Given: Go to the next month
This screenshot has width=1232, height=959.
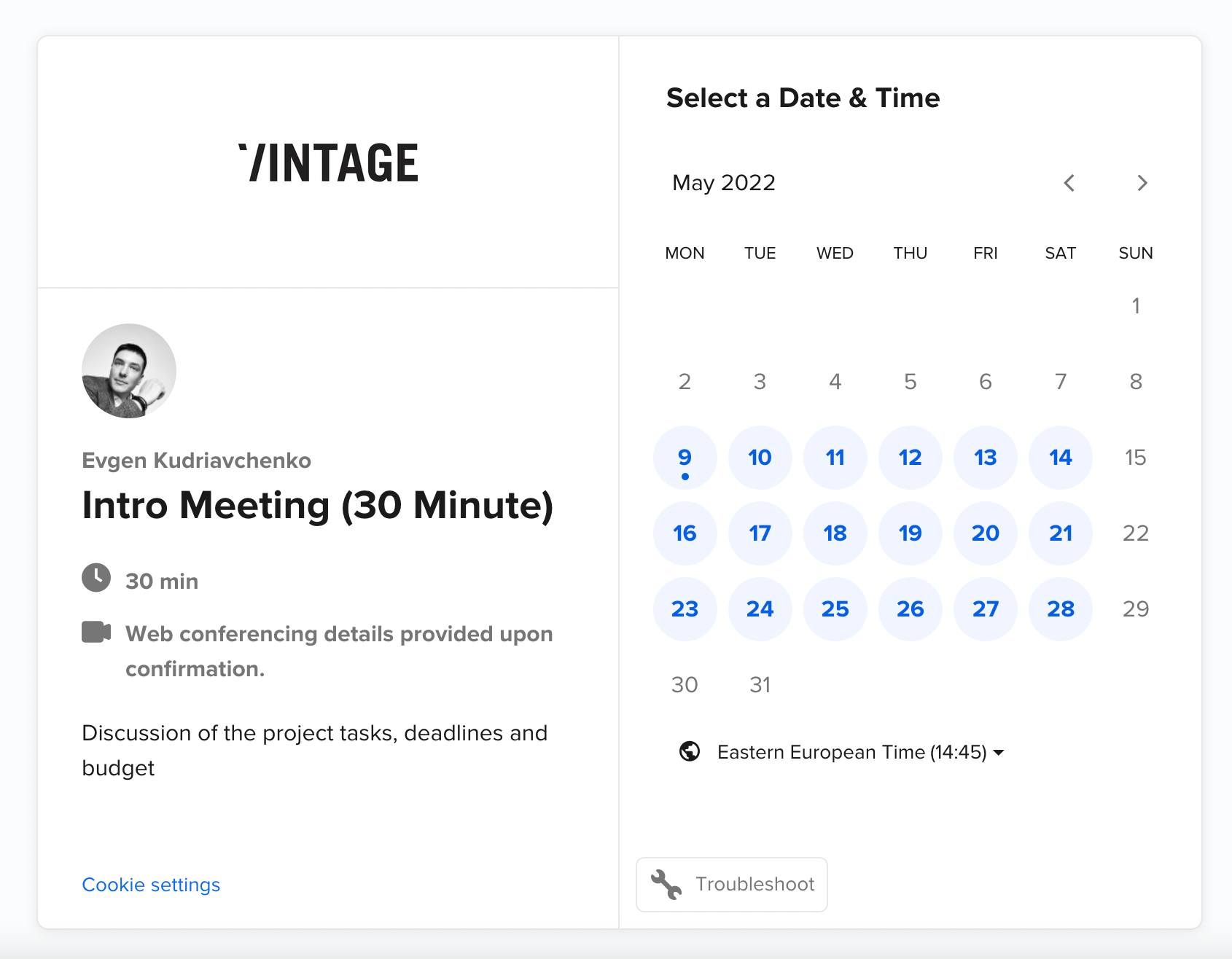Looking at the screenshot, I should 1142,183.
